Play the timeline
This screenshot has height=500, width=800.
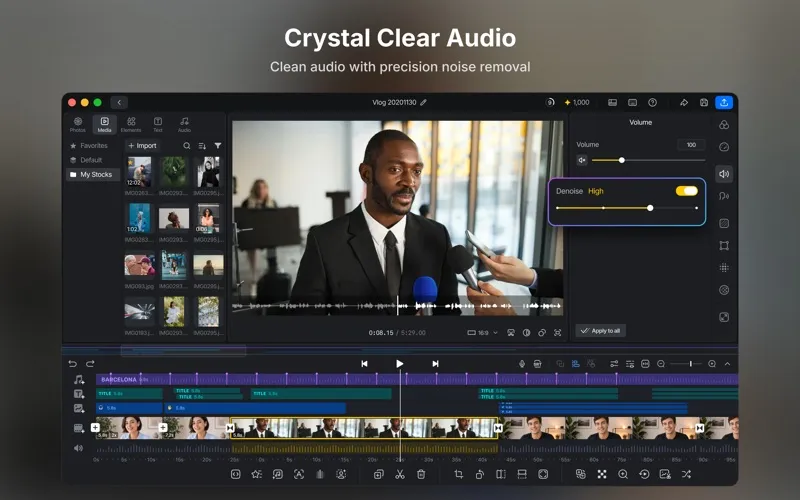399,364
